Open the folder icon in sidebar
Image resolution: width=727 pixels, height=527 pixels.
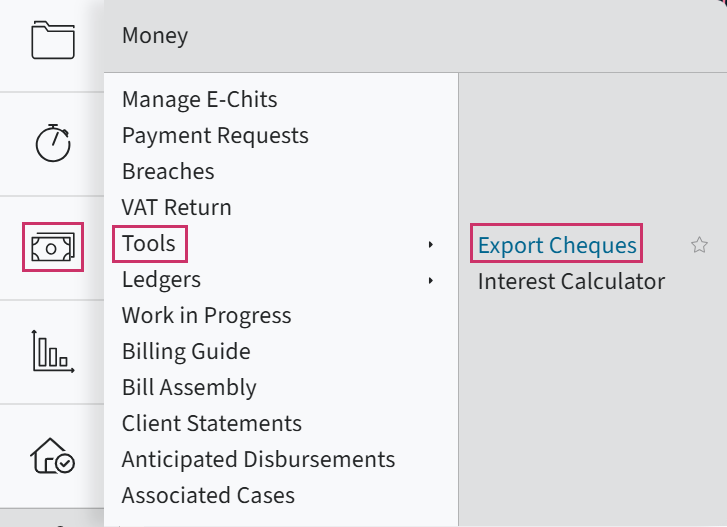53,40
